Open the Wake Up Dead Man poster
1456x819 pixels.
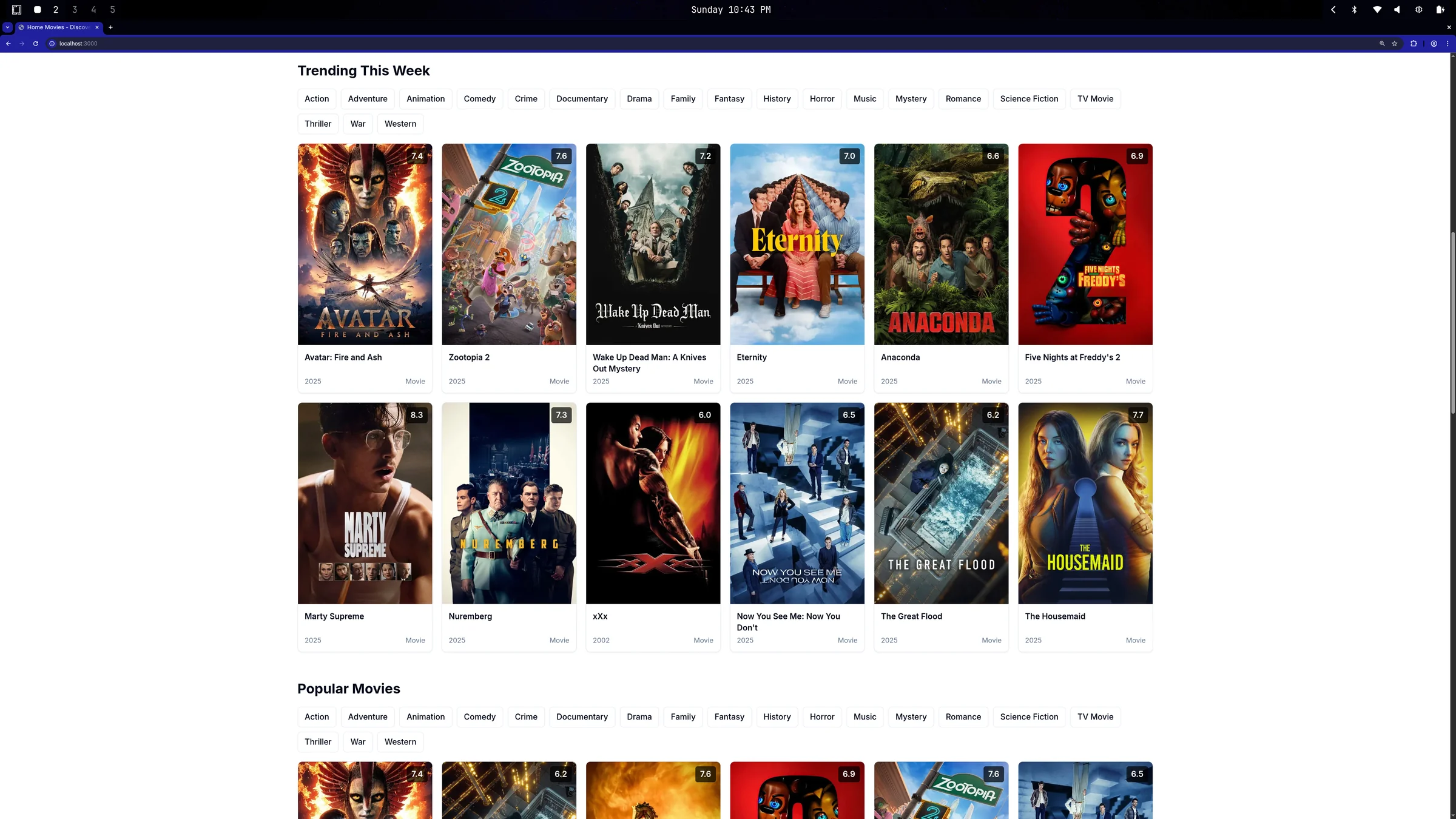pos(653,244)
